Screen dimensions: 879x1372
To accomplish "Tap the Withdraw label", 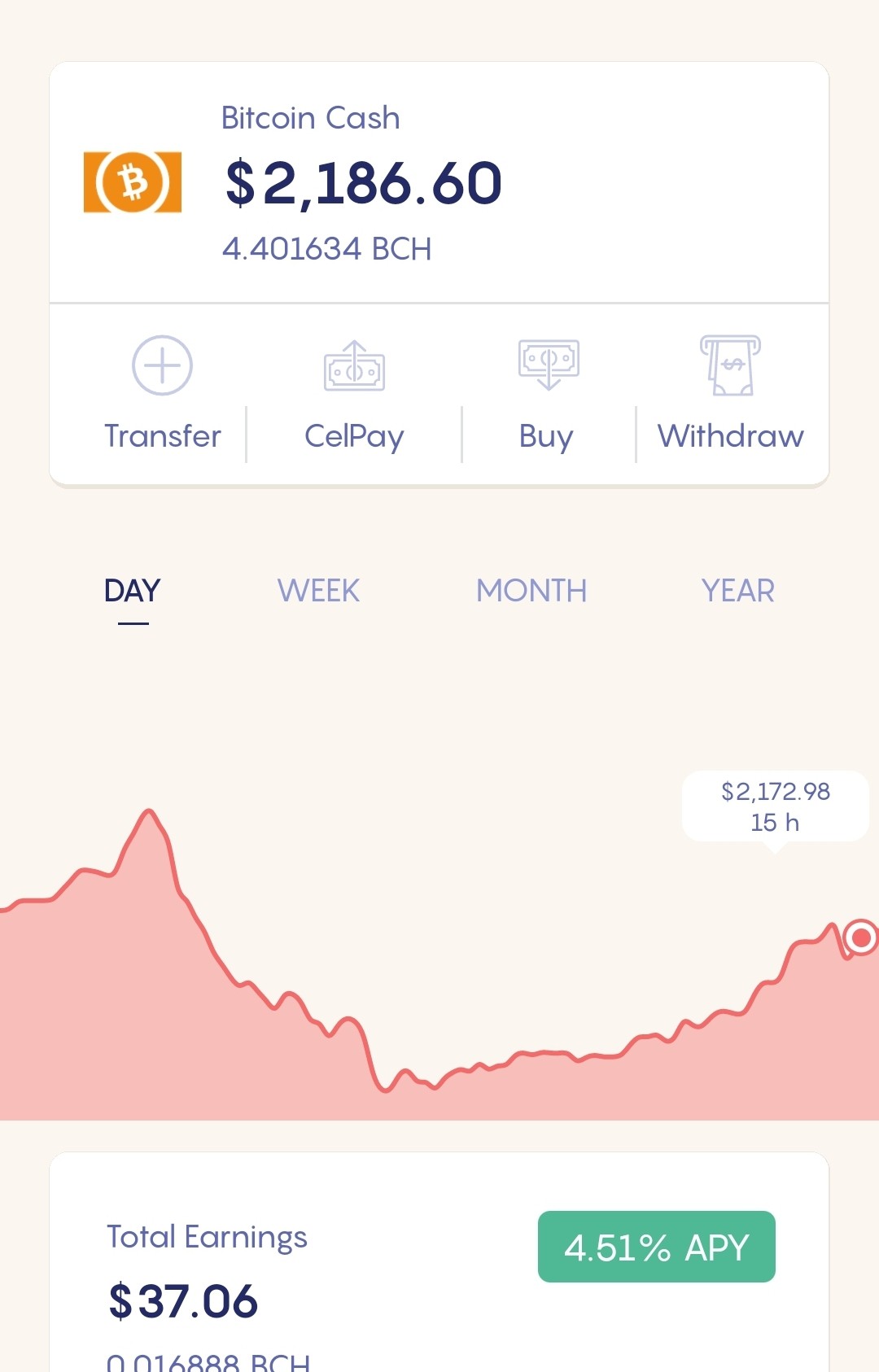I will pos(731,436).
